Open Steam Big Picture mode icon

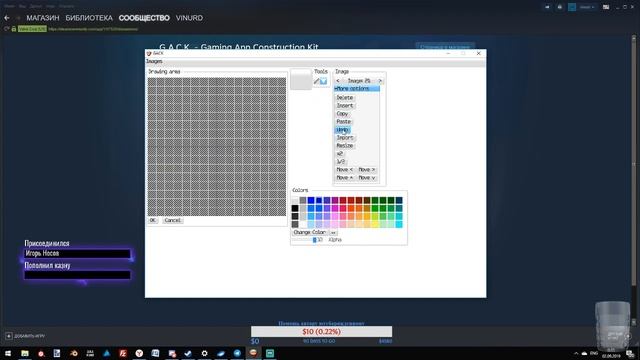click(x=606, y=7)
